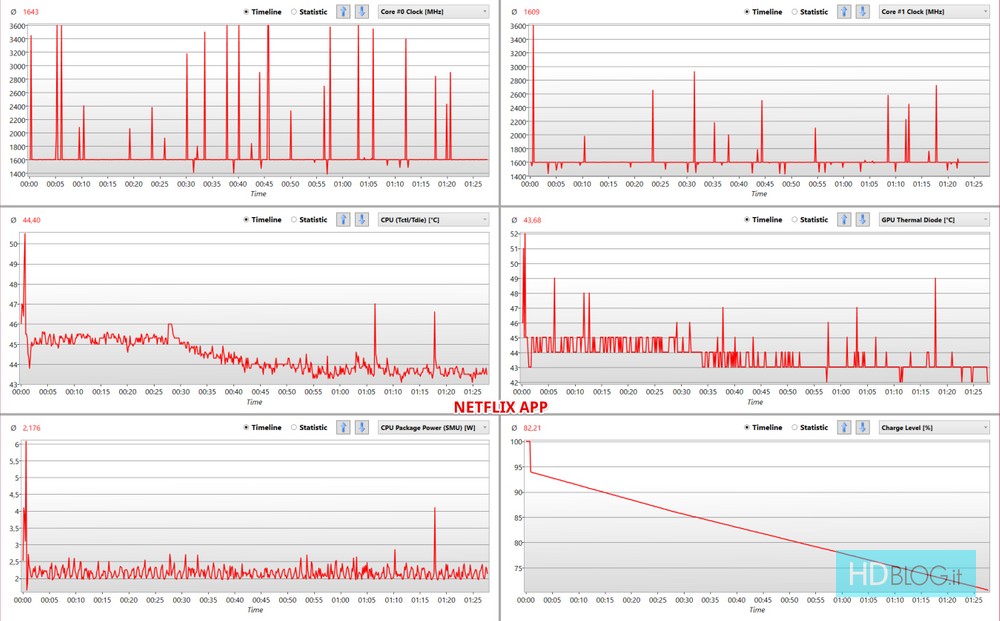Click the up arrow icon in Core #0 Clock panel
The width and height of the screenshot is (1000, 621).
tap(343, 11)
